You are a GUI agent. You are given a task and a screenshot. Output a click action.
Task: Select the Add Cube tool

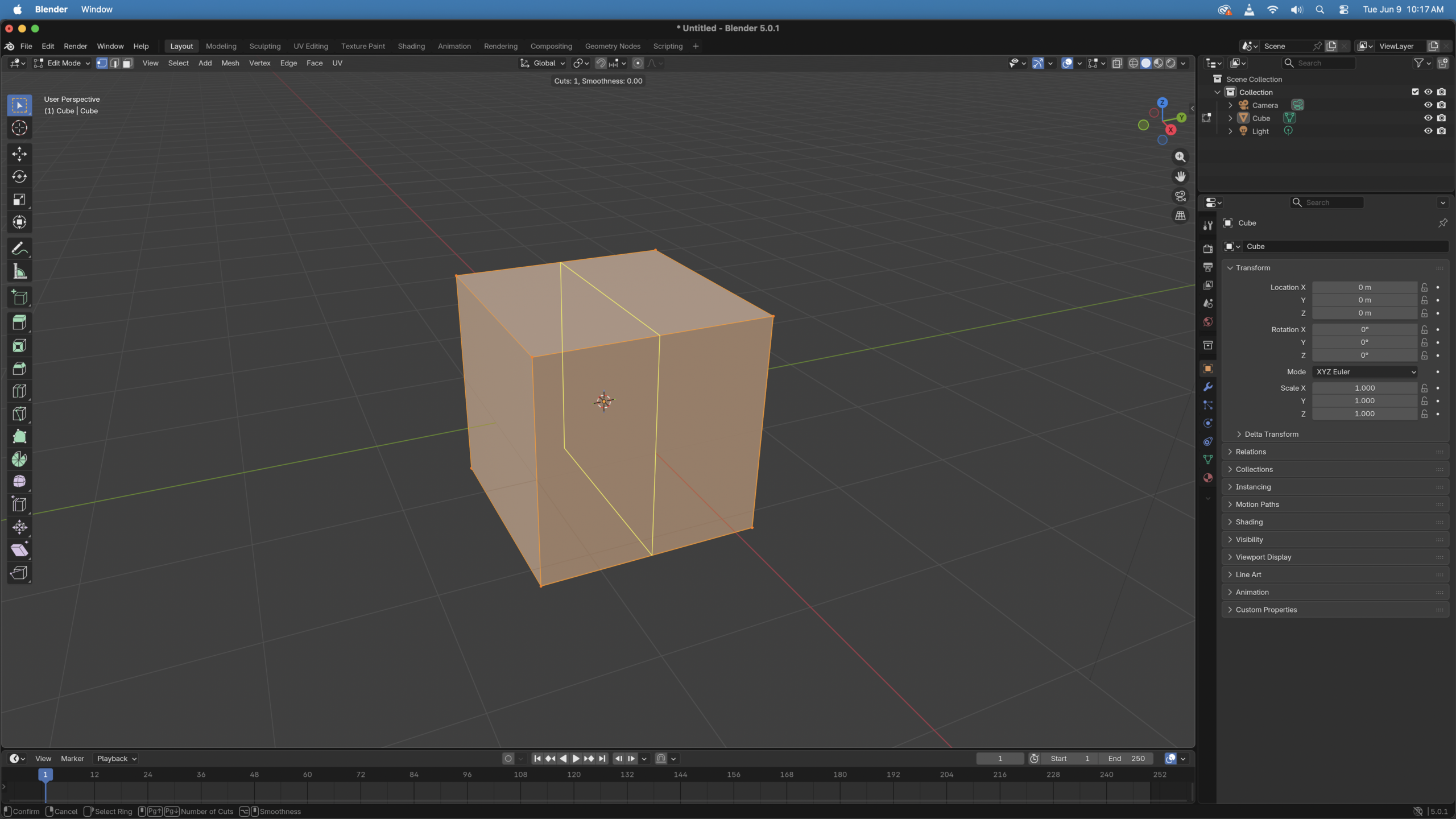pos(19,297)
